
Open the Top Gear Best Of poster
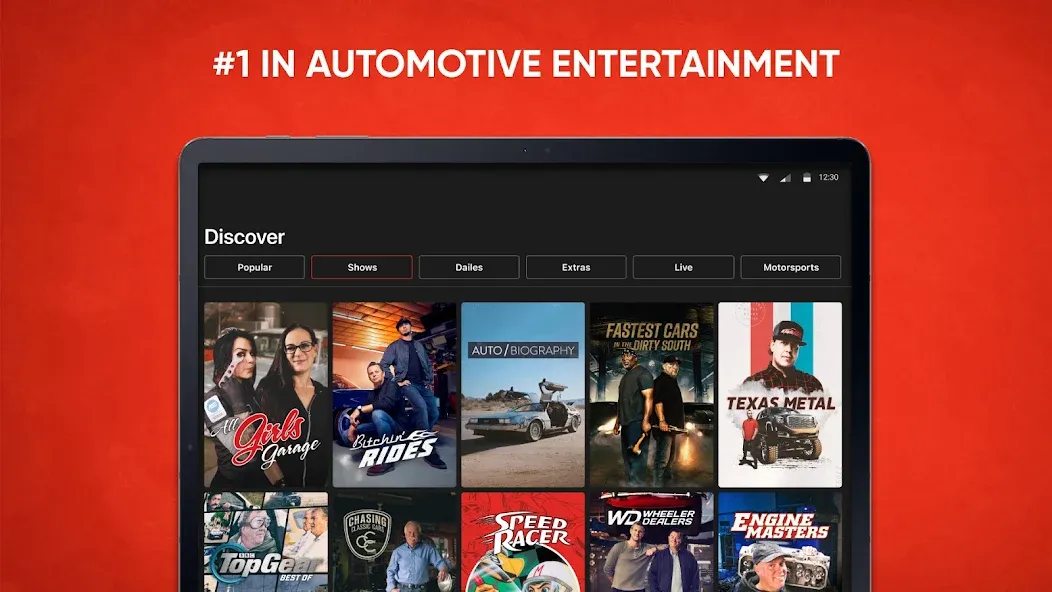point(266,542)
